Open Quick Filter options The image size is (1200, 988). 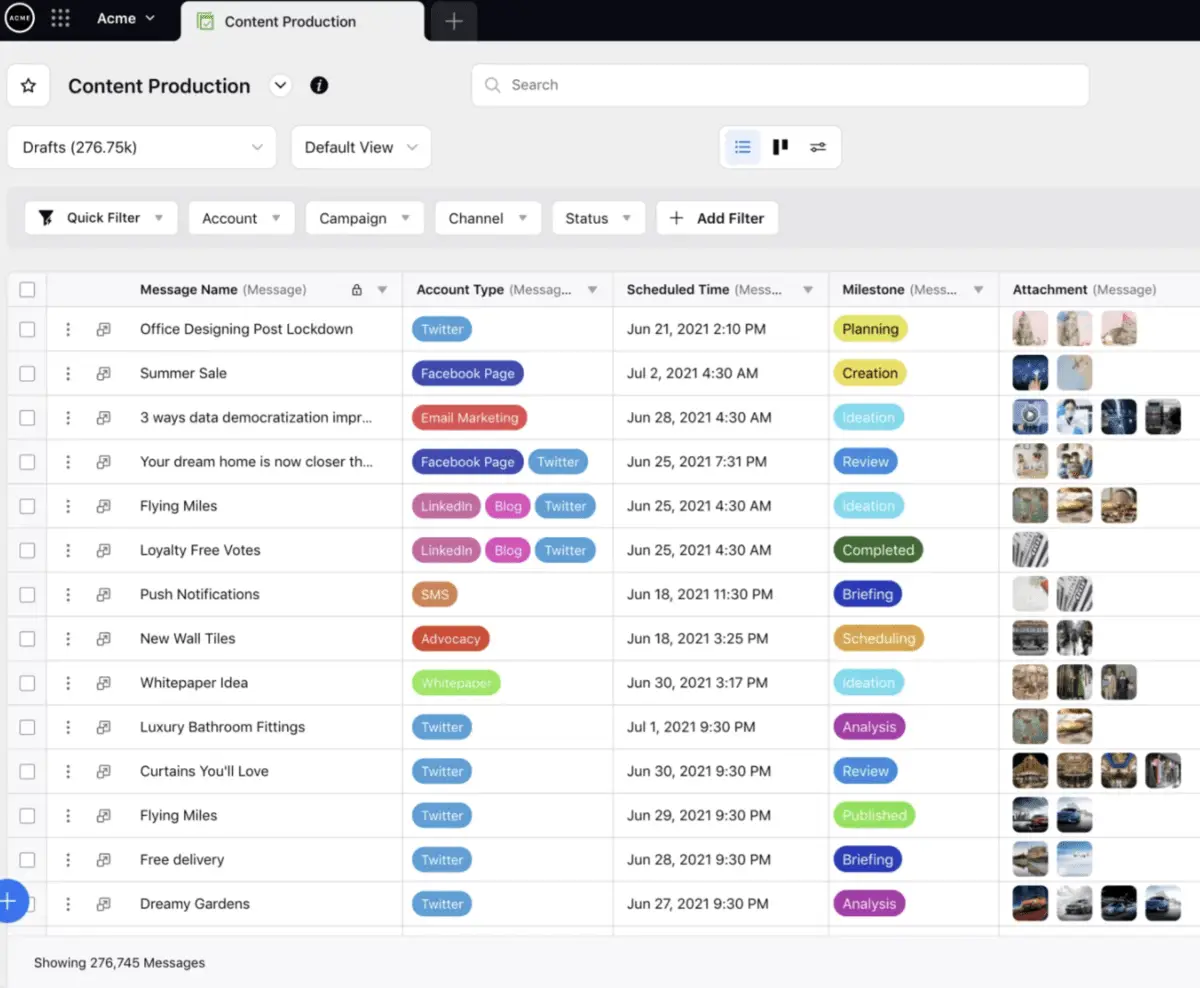[100, 217]
